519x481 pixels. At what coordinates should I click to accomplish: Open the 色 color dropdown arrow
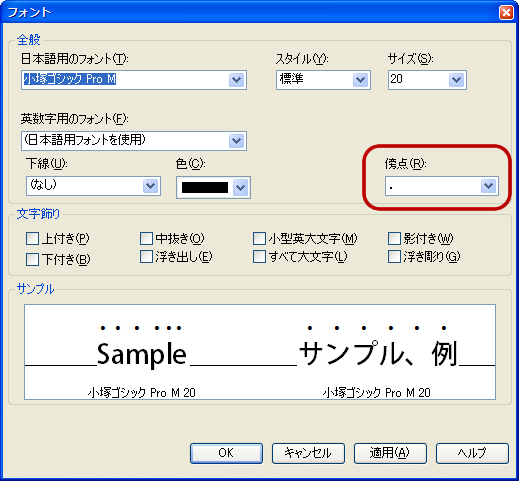[241, 188]
